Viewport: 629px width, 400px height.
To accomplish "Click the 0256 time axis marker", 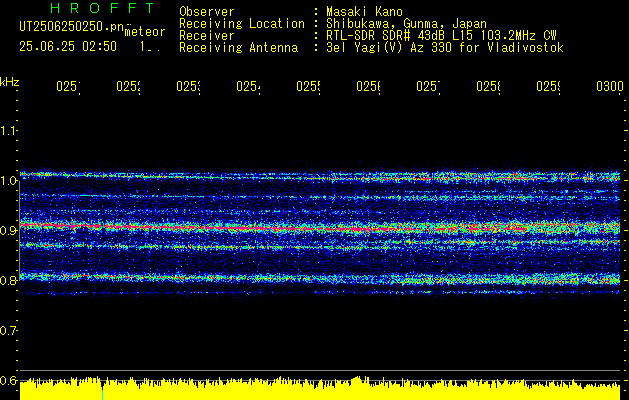I will [x=369, y=87].
